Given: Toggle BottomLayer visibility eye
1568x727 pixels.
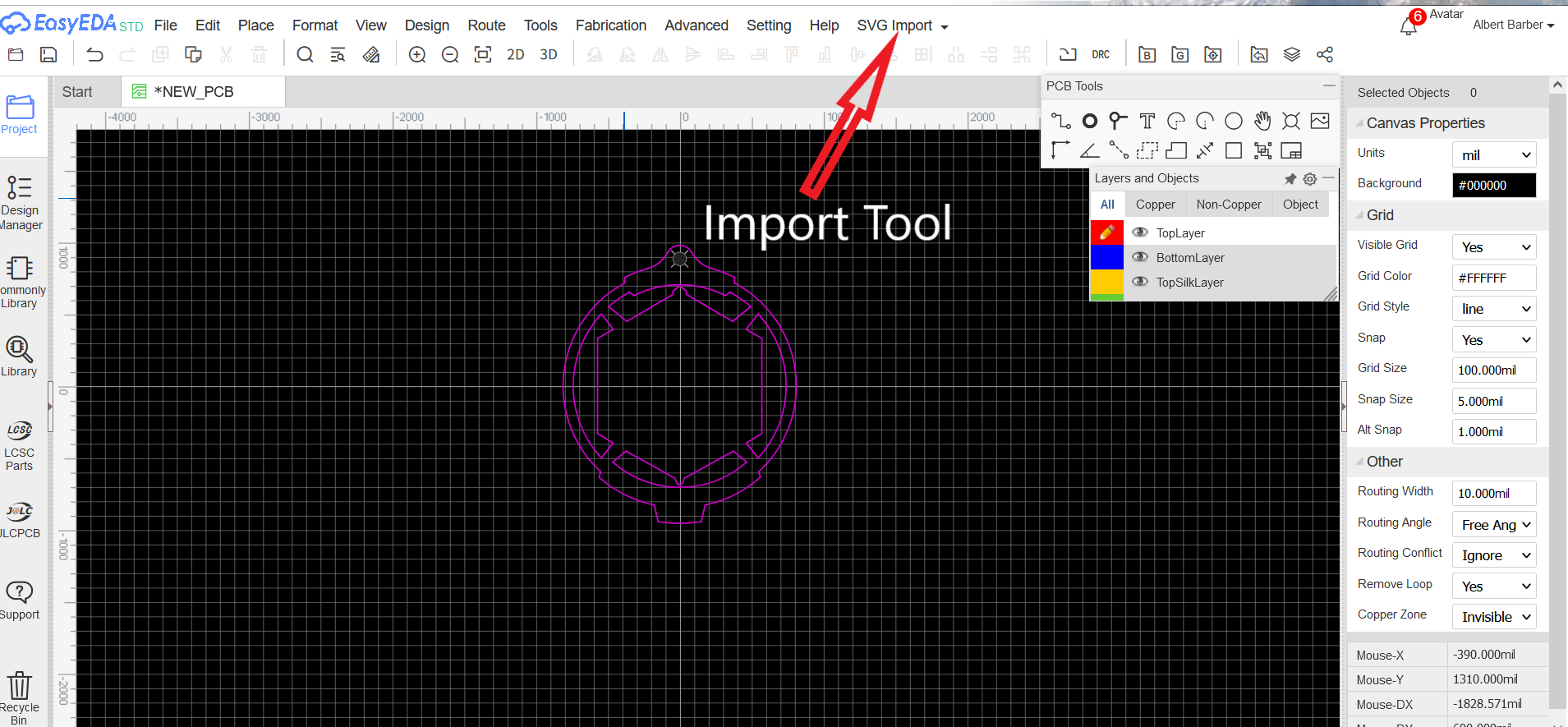Looking at the screenshot, I should [x=1140, y=257].
